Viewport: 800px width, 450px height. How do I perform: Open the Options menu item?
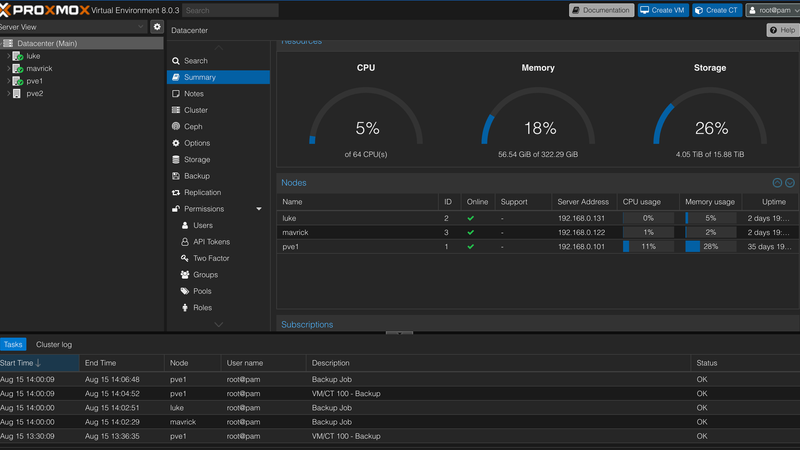pos(197,143)
